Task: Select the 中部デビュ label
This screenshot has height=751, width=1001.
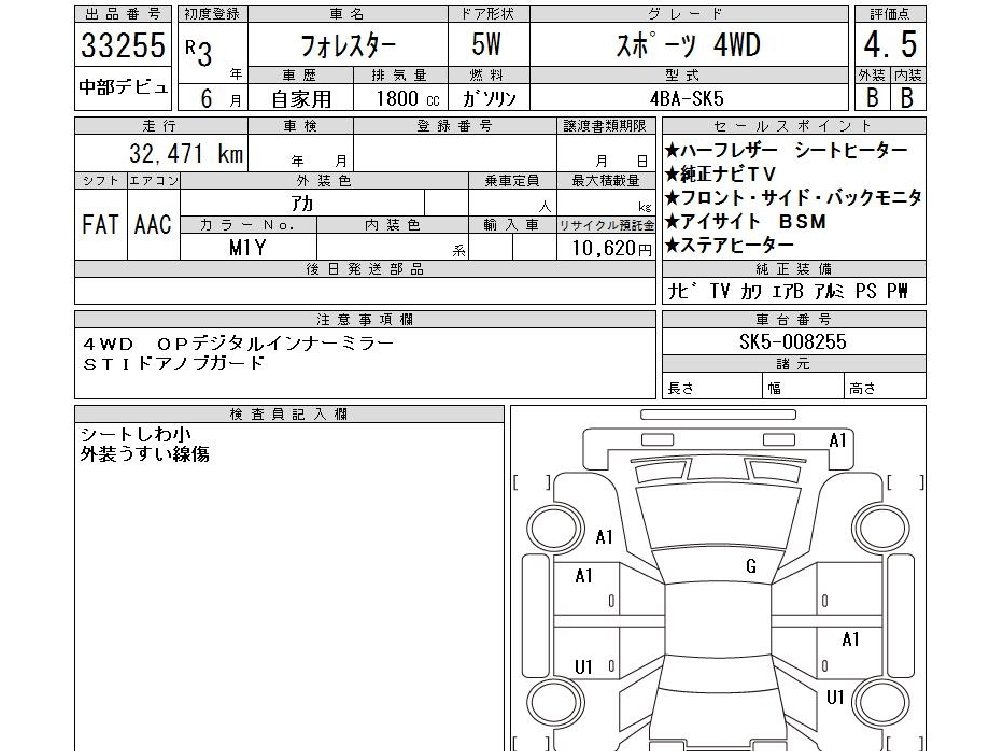Action: pos(123,87)
